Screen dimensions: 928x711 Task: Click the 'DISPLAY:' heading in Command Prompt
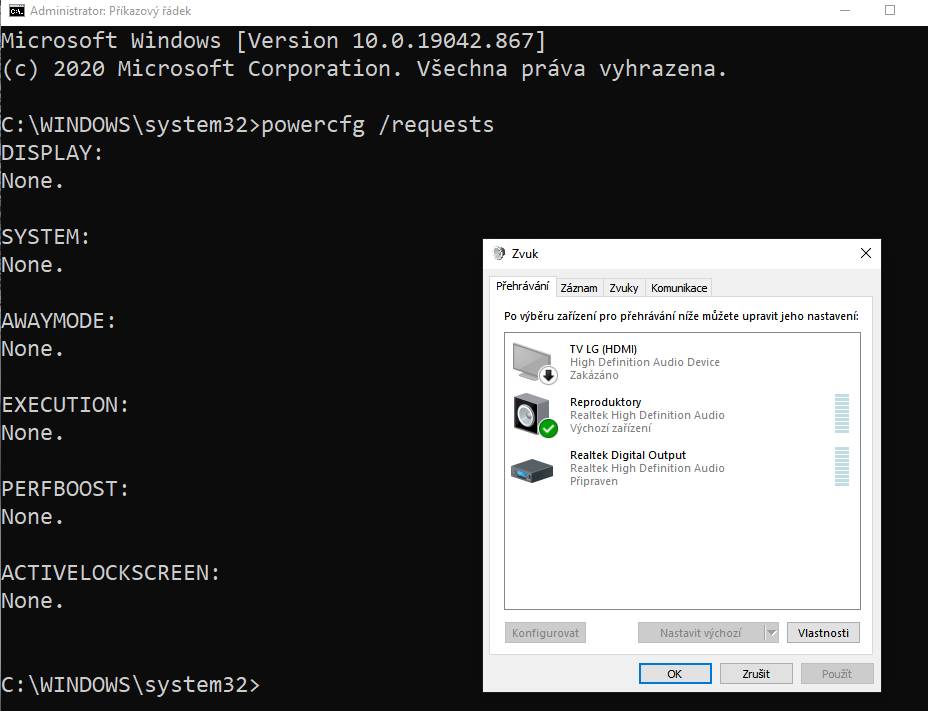[x=52, y=153]
